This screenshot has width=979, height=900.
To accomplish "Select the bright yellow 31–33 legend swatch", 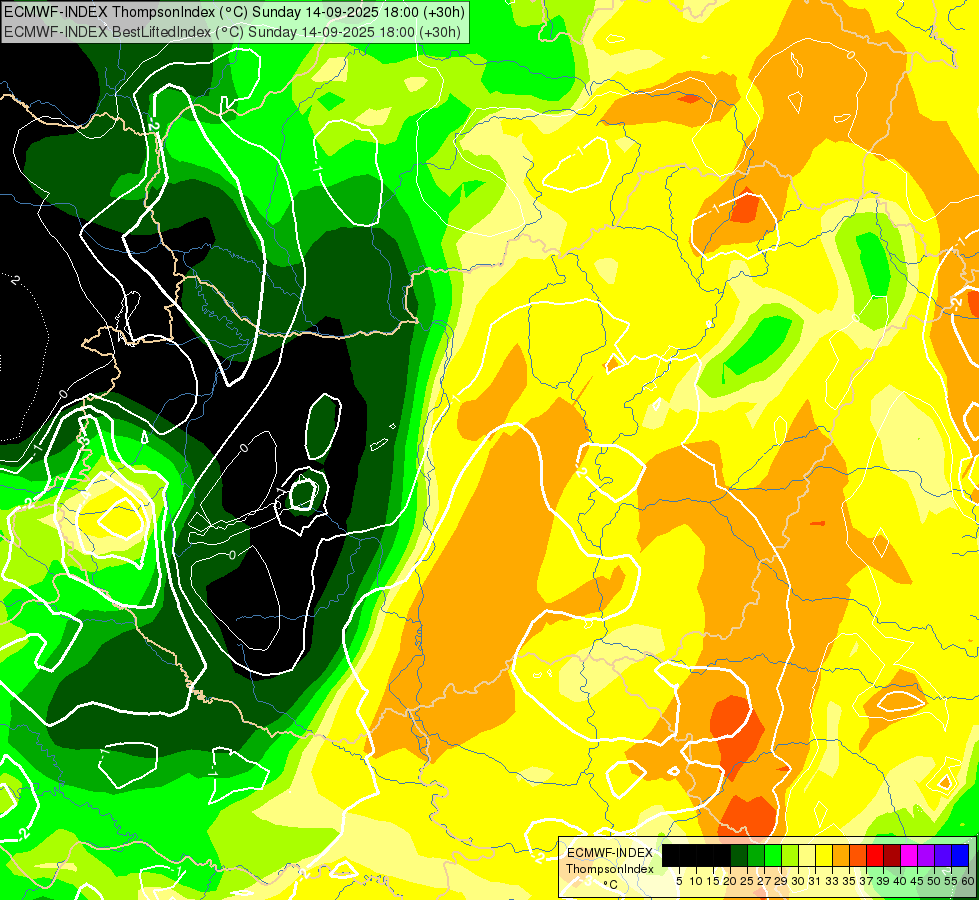I will tap(823, 855).
